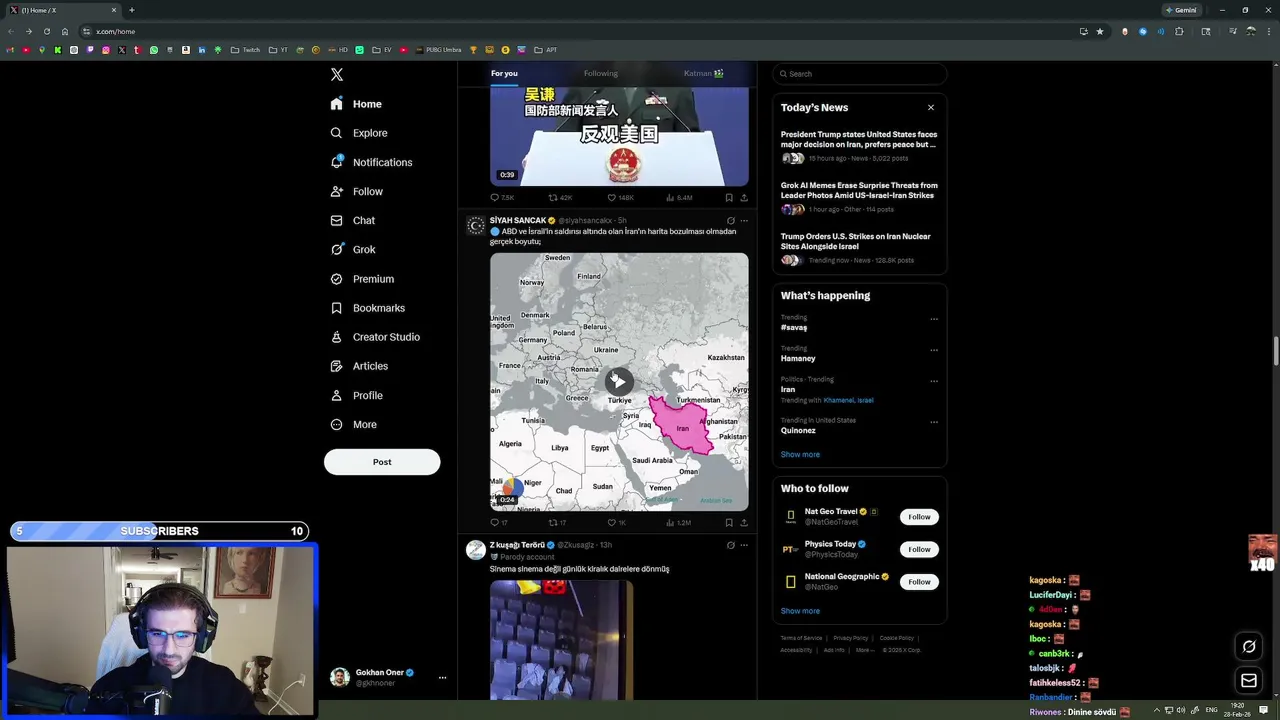Bookmark the post with 8.4M views
The width and height of the screenshot is (1280, 720).
tap(729, 198)
